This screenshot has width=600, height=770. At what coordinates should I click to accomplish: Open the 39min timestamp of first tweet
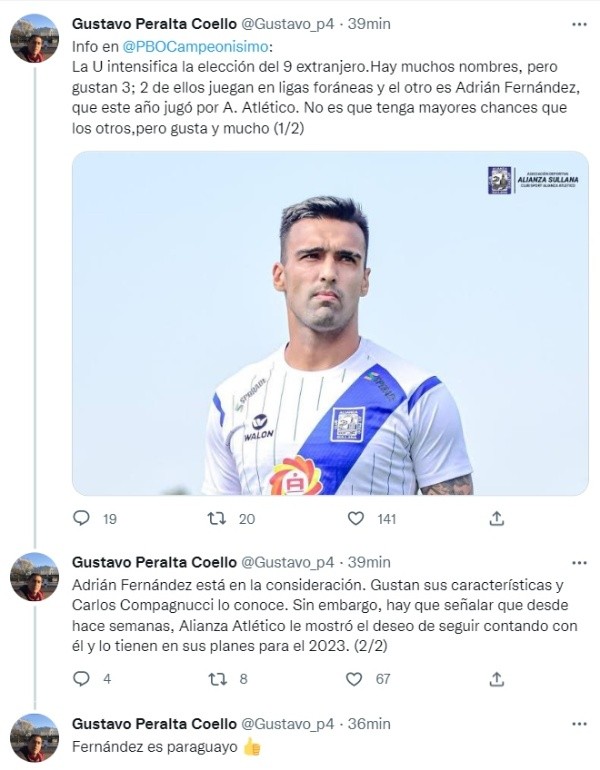coord(370,23)
